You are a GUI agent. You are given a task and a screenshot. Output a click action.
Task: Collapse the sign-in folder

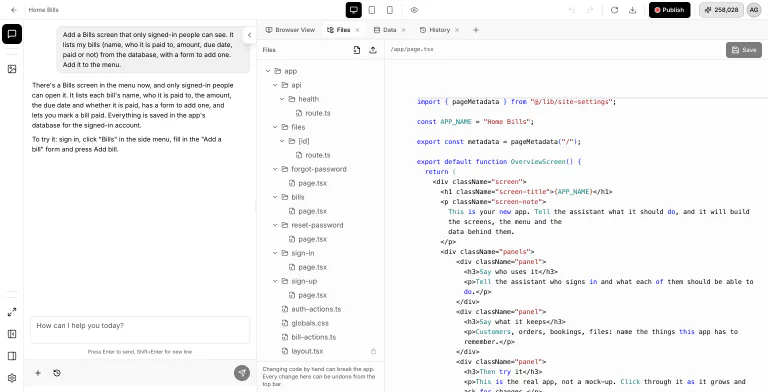point(275,253)
